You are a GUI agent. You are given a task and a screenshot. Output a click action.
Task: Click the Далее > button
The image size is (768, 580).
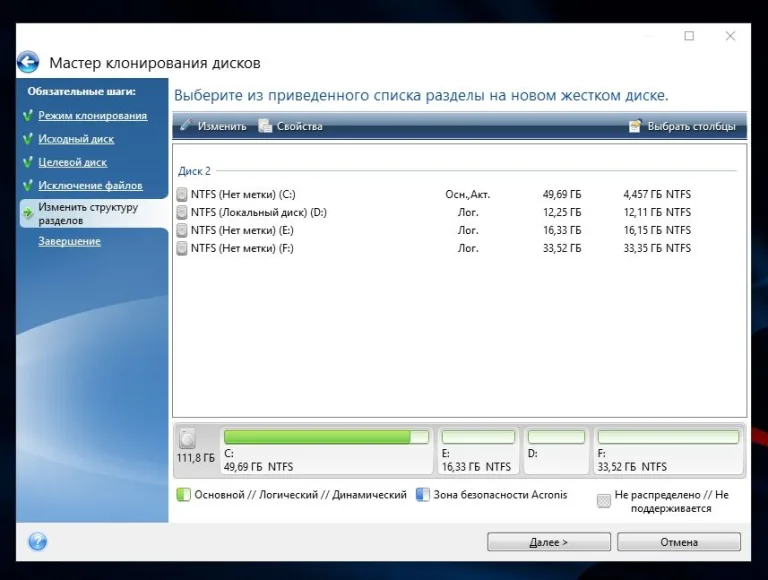(549, 542)
